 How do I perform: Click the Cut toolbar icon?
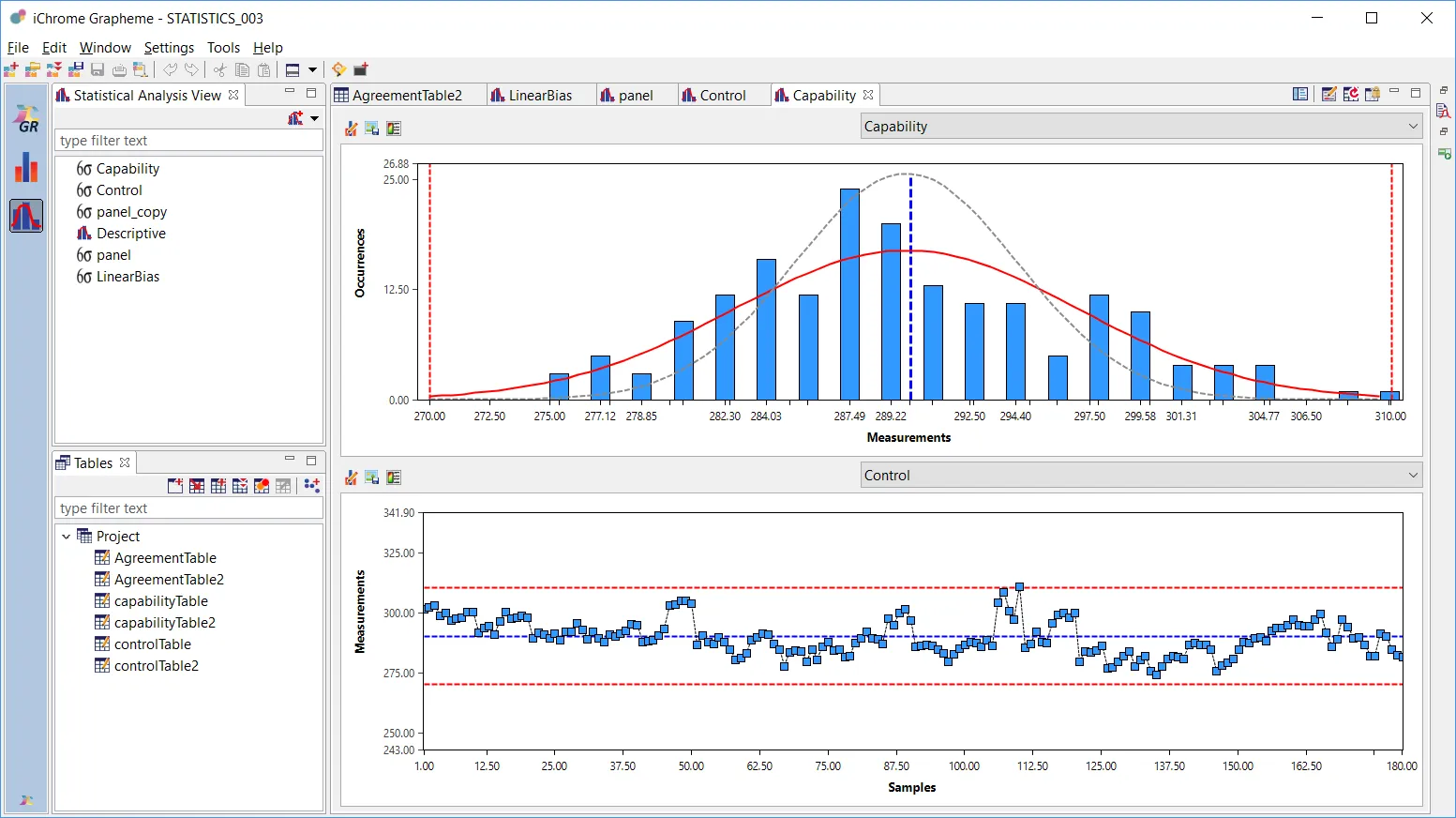click(219, 69)
